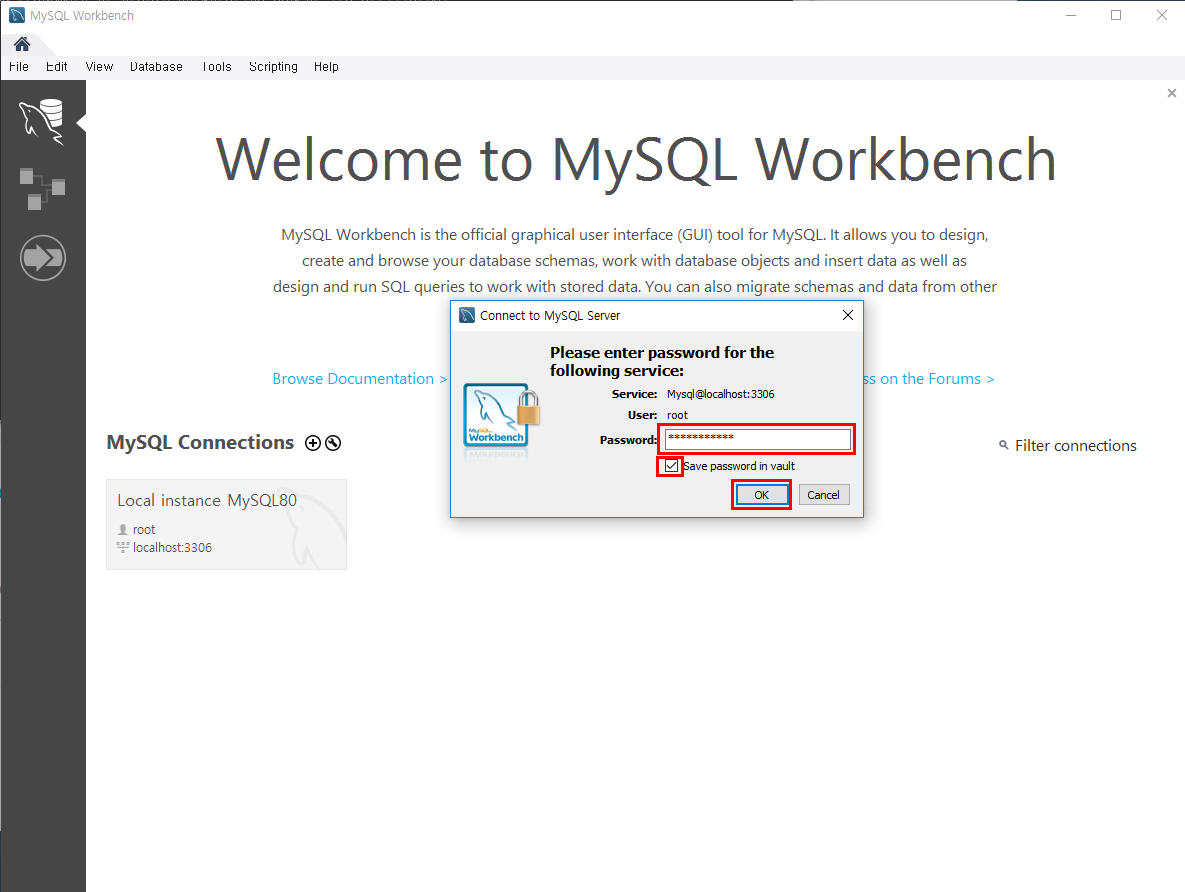
Task: Follow the Forums link
Action: (x=928, y=379)
